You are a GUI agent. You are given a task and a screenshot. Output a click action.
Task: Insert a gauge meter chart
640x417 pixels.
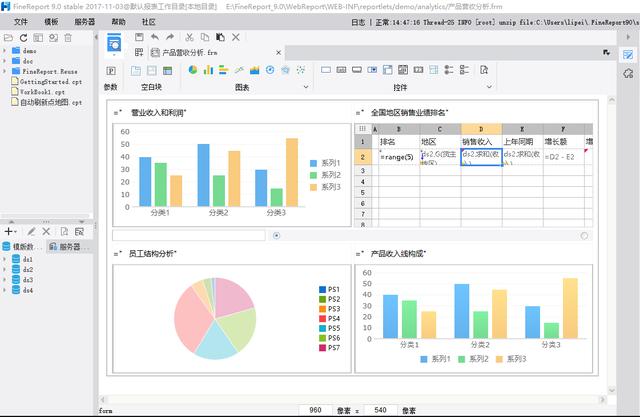[270, 70]
